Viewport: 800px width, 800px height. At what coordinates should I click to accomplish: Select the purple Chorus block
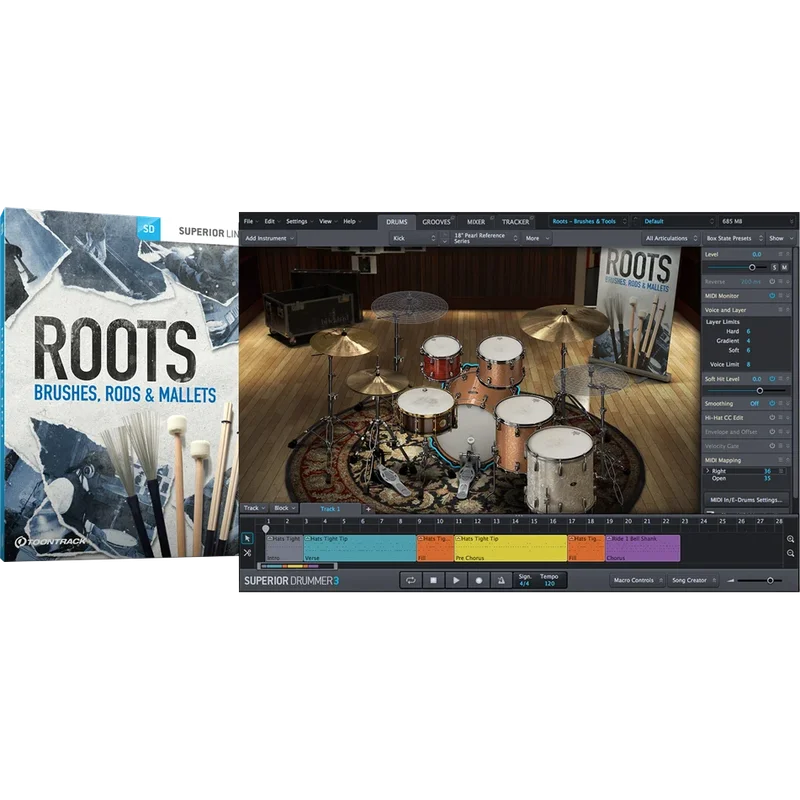tap(642, 548)
